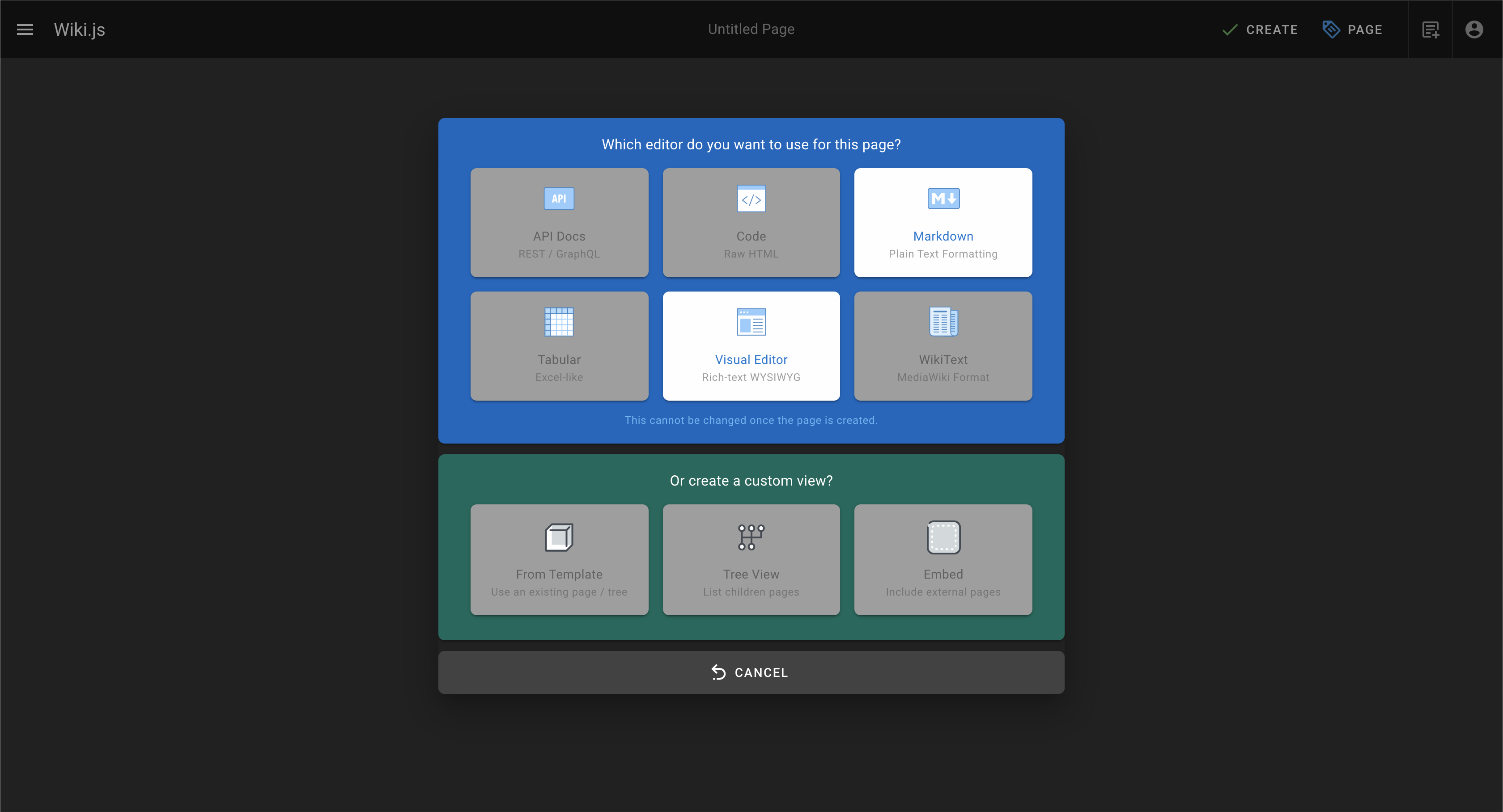
Task: Click the Markdown M-down-arrow icon
Action: click(x=943, y=199)
